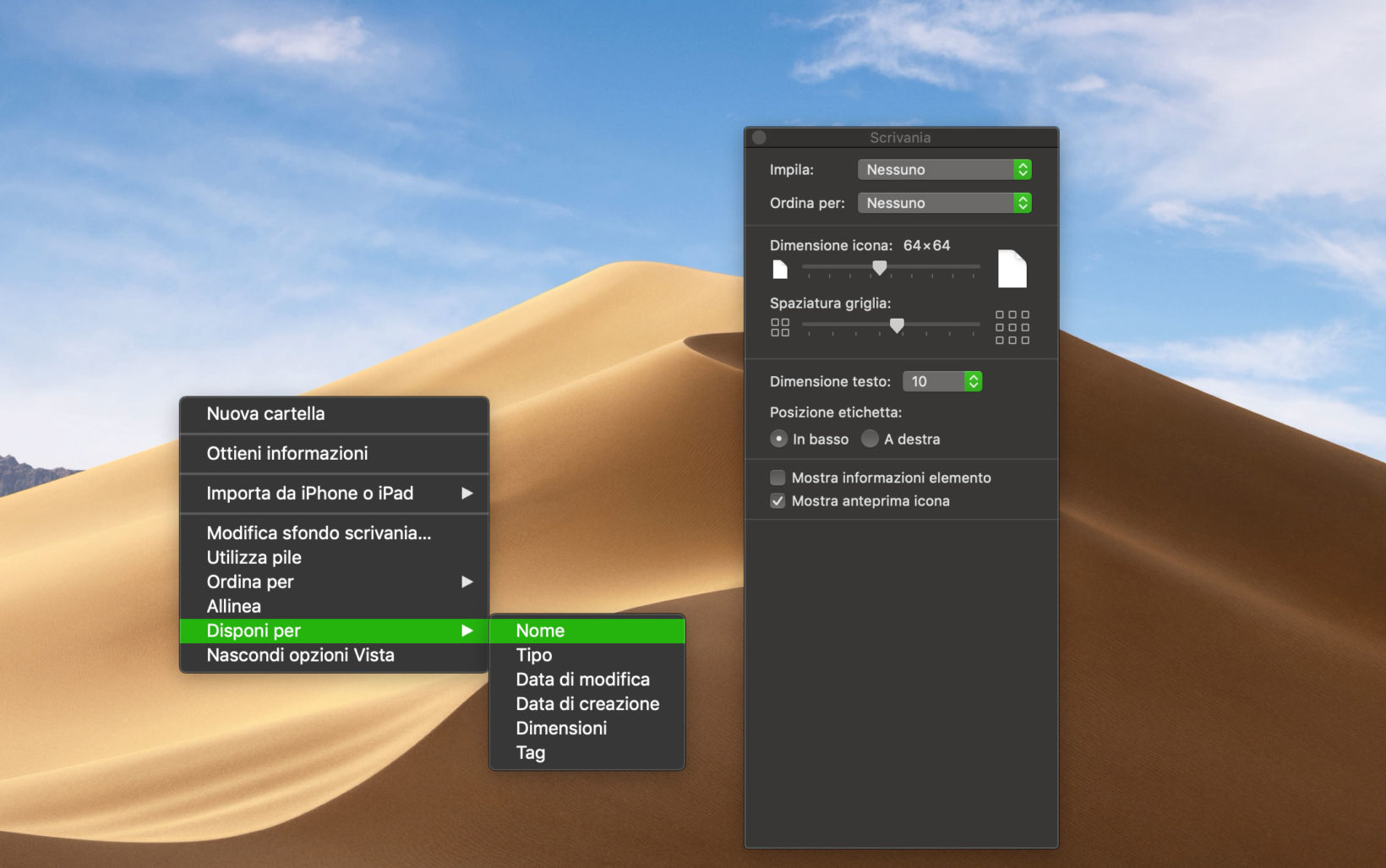The image size is (1386, 868).
Task: Click the '64×64' icon size value
Action: click(927, 246)
